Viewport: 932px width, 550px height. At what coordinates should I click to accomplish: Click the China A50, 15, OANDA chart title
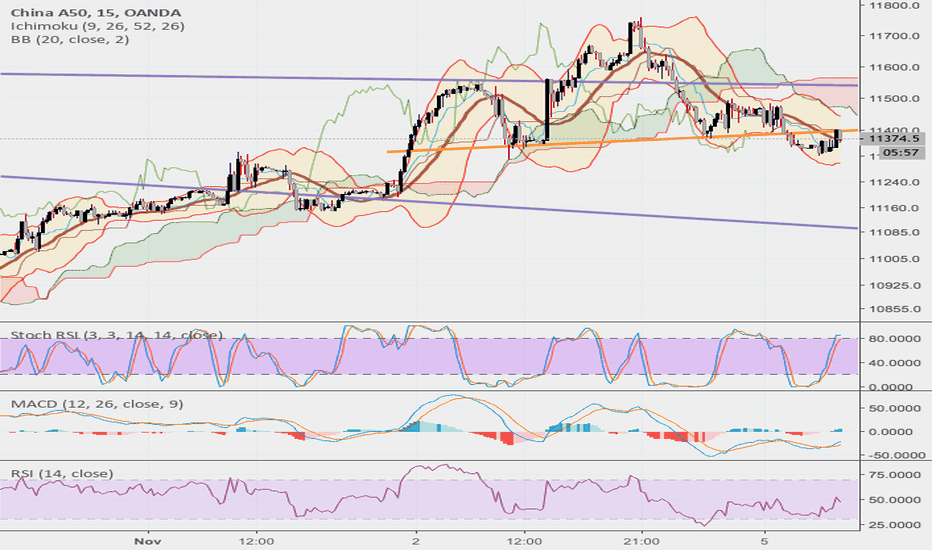click(96, 12)
